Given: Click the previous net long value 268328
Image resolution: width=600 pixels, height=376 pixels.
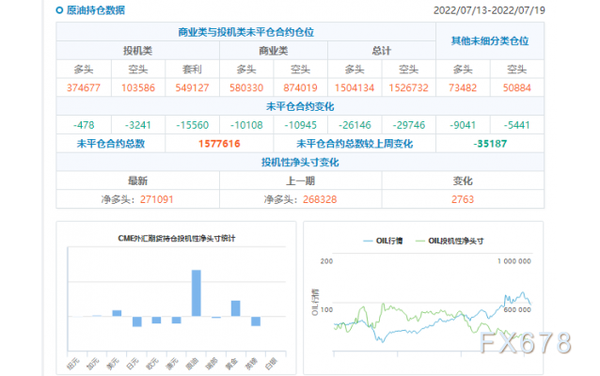Looking at the screenshot, I should coord(320,199).
